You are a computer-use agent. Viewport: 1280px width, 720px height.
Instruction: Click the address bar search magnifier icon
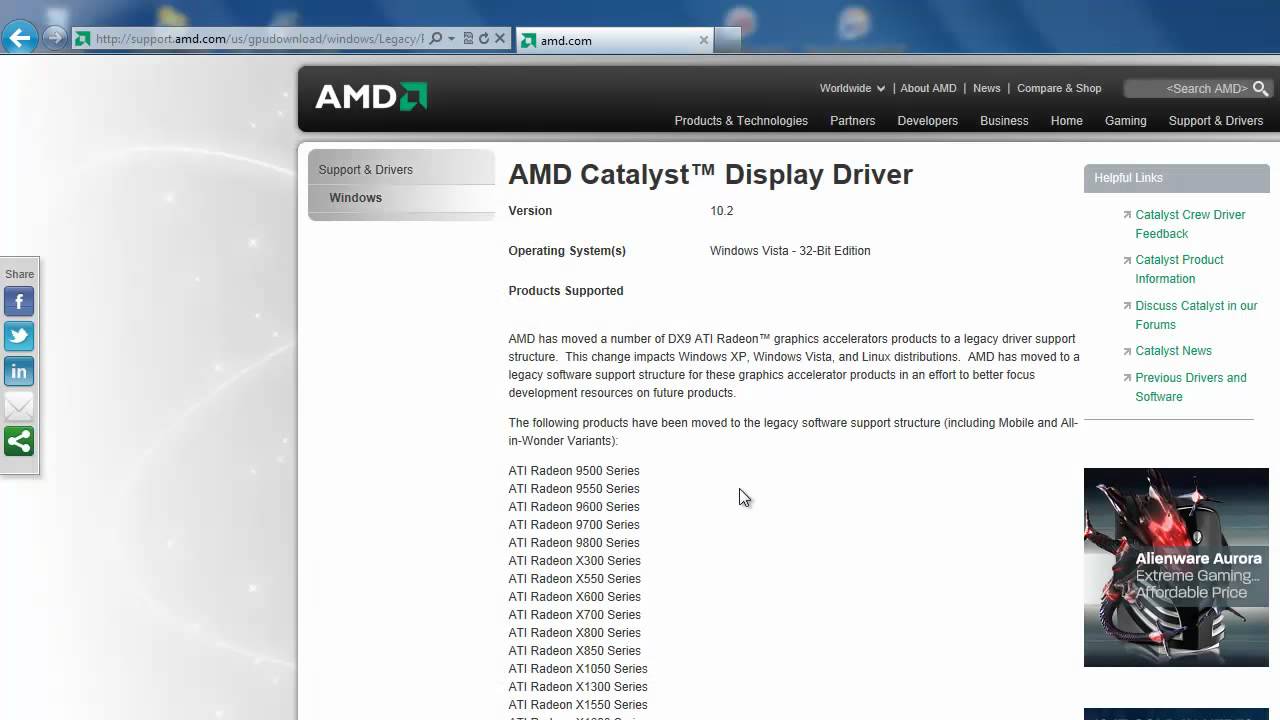point(436,38)
